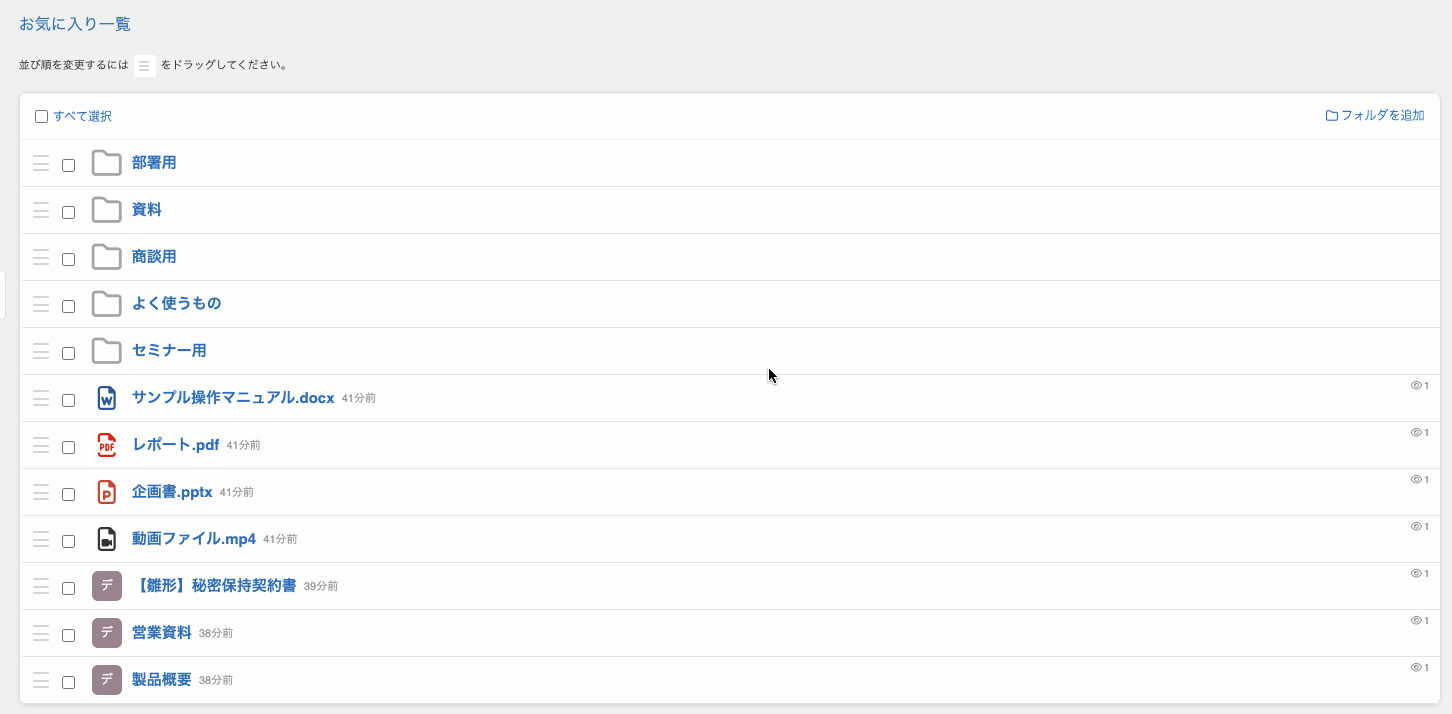Click the view count eye icon on レポート.pdf row
Viewport: 1452px width, 714px height.
coord(1416,432)
